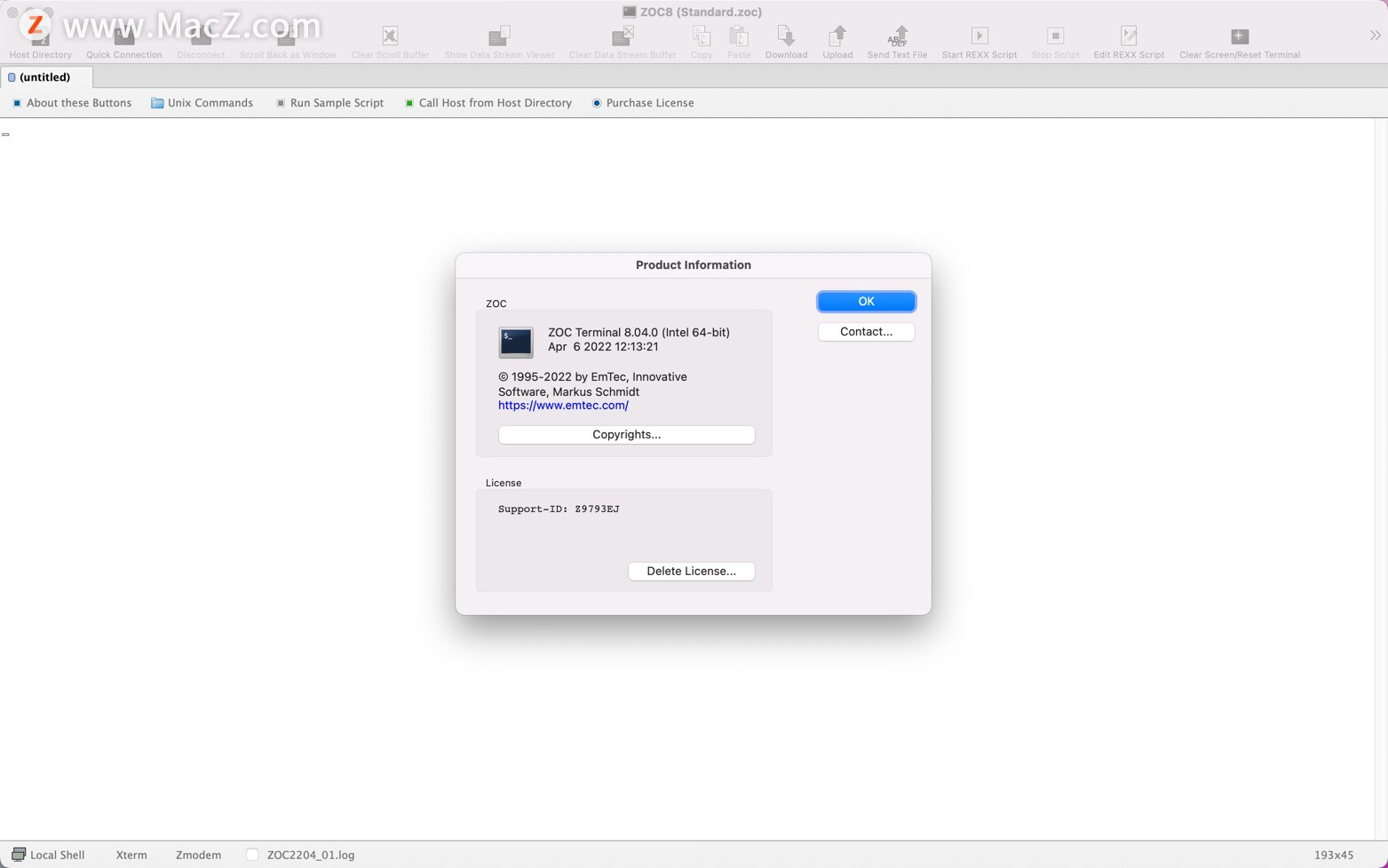The width and height of the screenshot is (1388, 868).
Task: Click the 193x45 terminal size indicator
Action: (1334, 856)
